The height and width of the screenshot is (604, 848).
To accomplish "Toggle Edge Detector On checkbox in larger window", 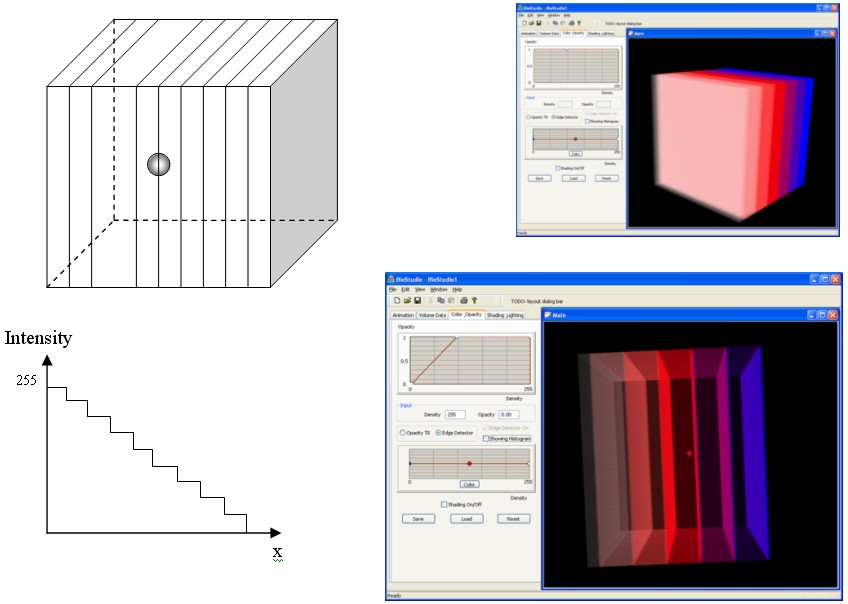I will tap(486, 428).
